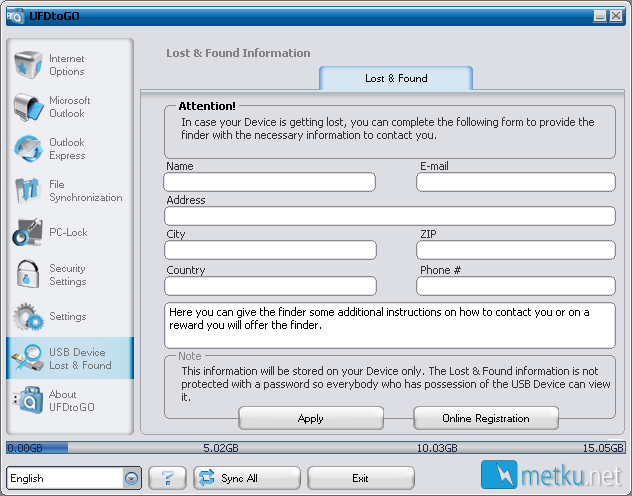Image resolution: width=633 pixels, height=496 pixels.
Task: Select USB Device Lost & Found menu item
Action: pos(70,358)
